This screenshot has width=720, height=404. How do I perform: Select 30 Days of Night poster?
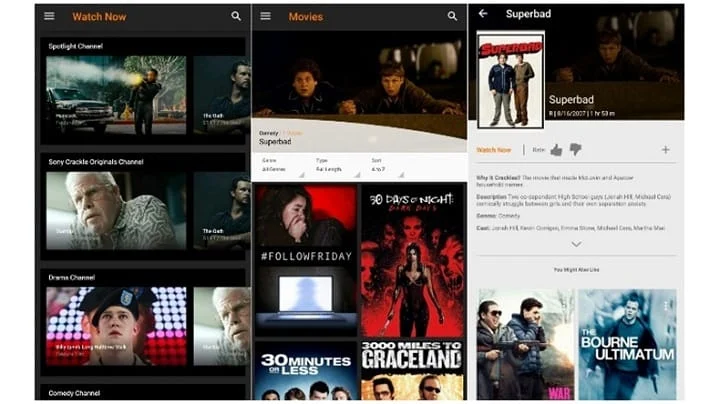point(412,260)
